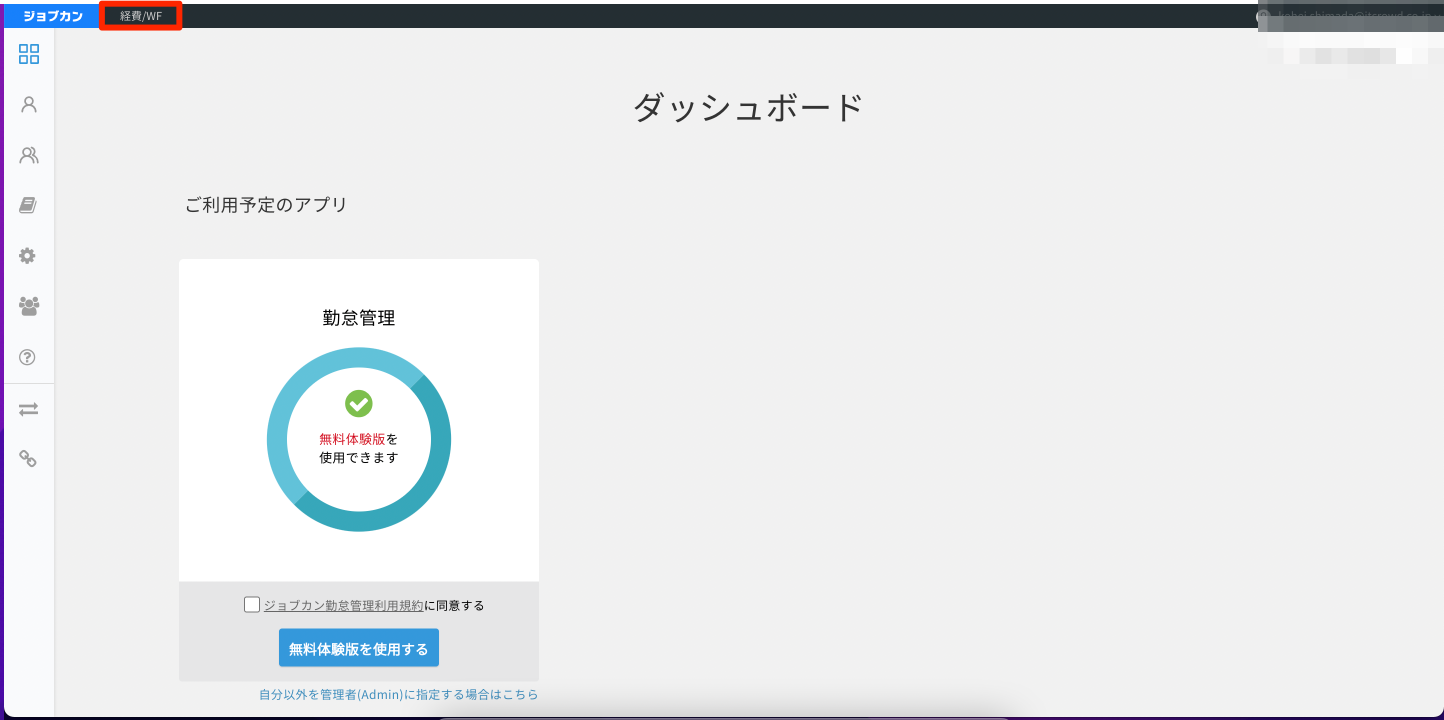Open the two-person users sidebar icon
The width and height of the screenshot is (1444, 720).
[29, 155]
